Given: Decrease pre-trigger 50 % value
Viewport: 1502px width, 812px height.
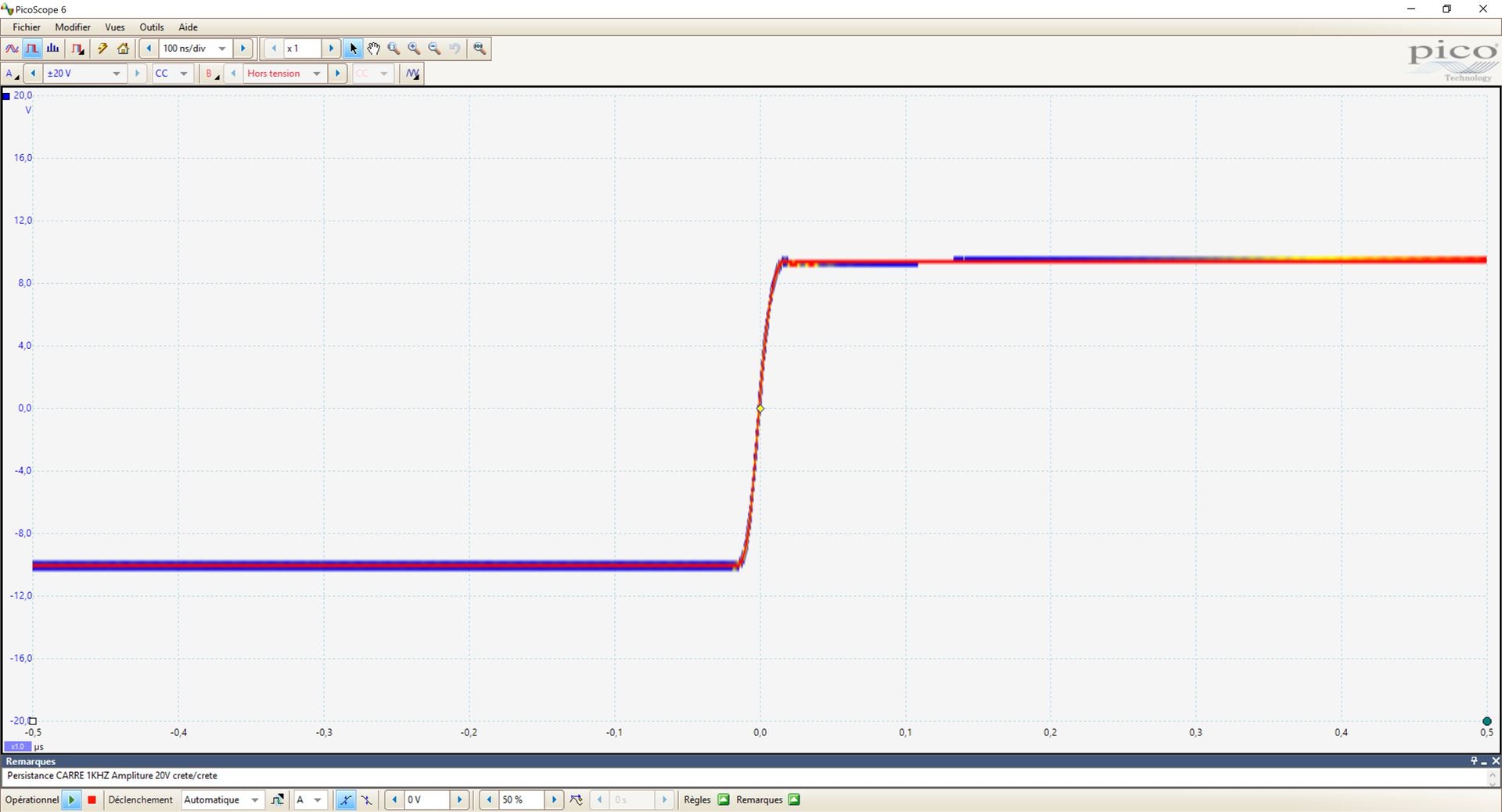Looking at the screenshot, I should pos(489,800).
